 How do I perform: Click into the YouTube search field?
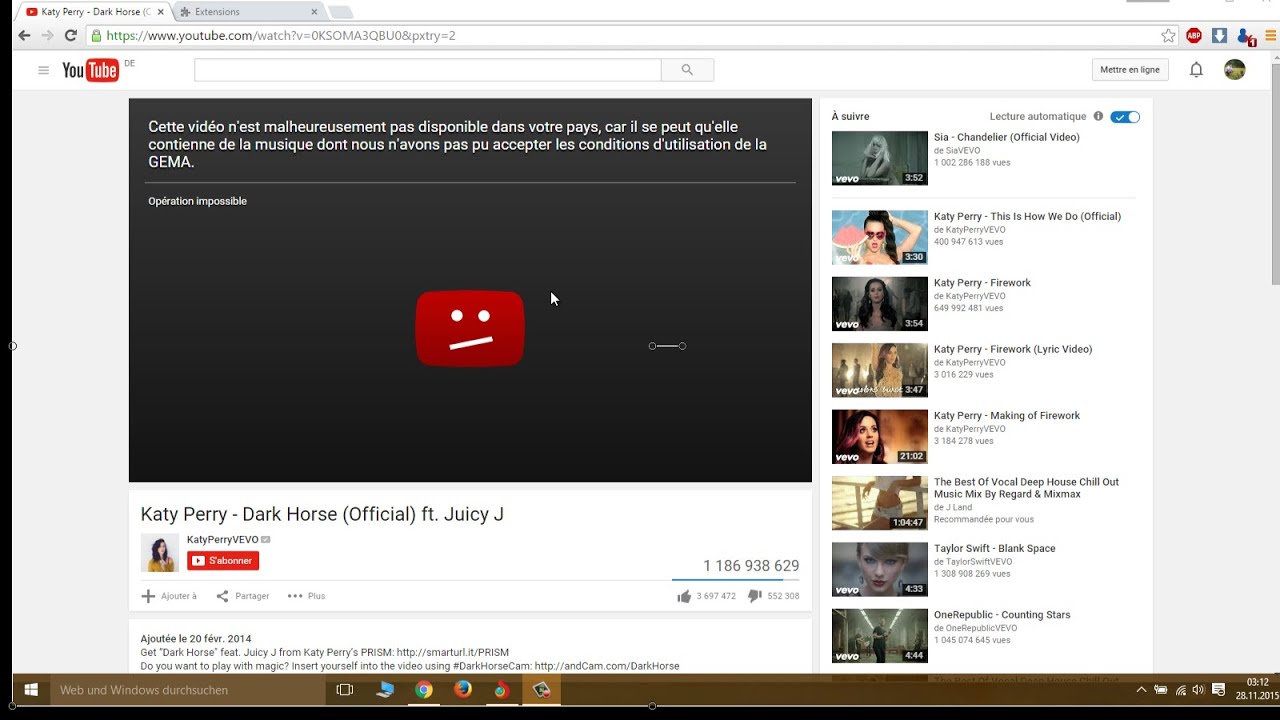click(428, 70)
